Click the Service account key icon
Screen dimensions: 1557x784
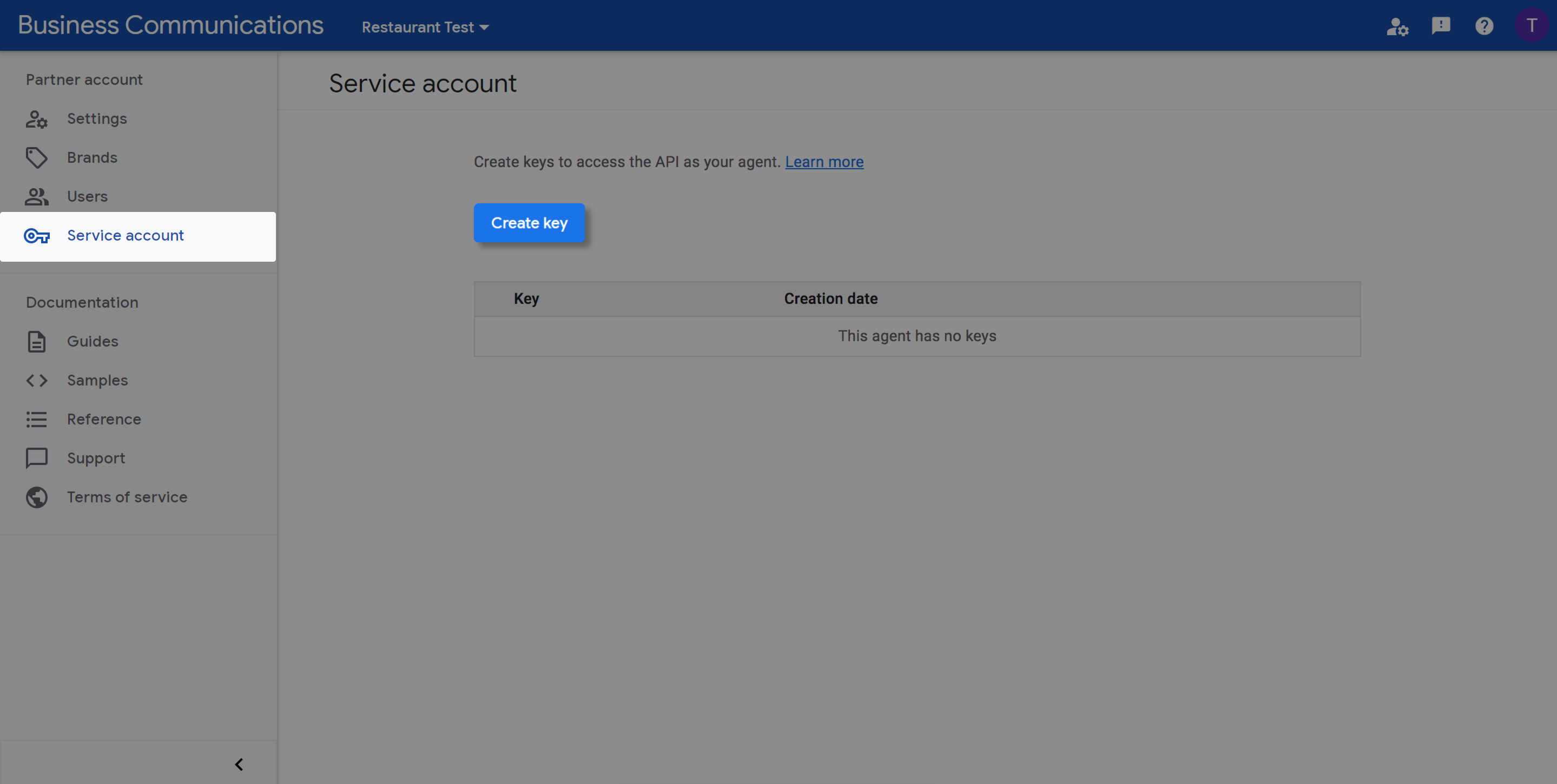click(x=36, y=236)
